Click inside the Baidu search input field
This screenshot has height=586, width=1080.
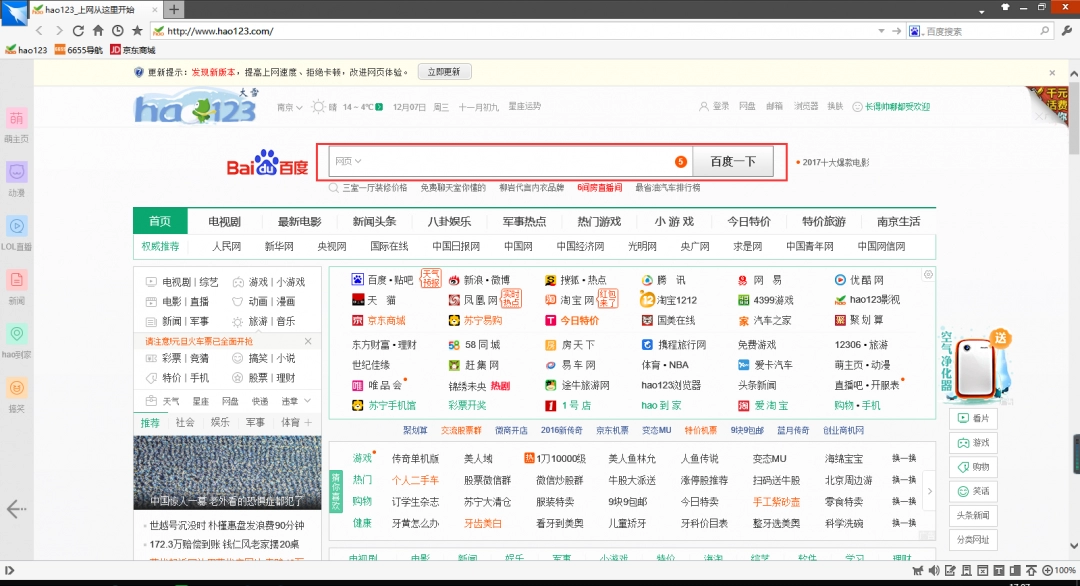click(x=500, y=161)
